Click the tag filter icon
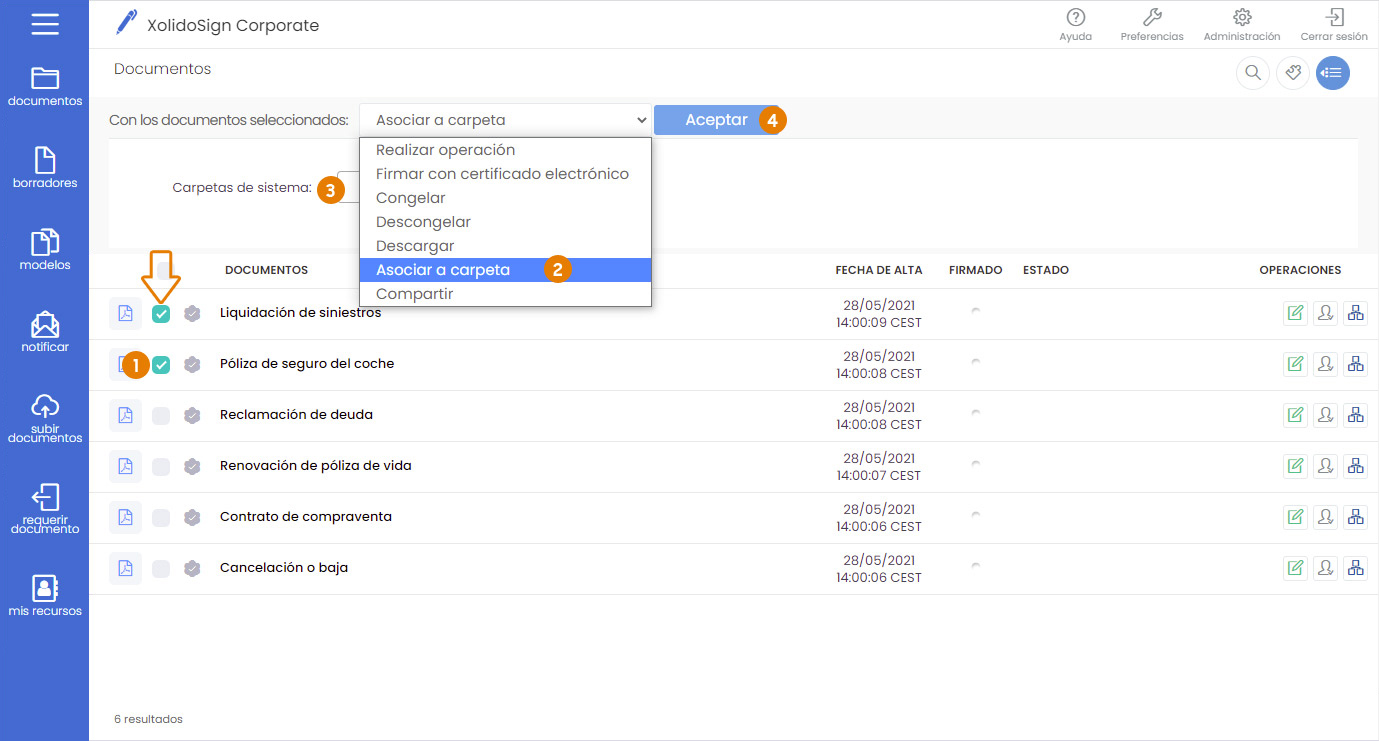This screenshot has width=1379, height=741. 1293,73
